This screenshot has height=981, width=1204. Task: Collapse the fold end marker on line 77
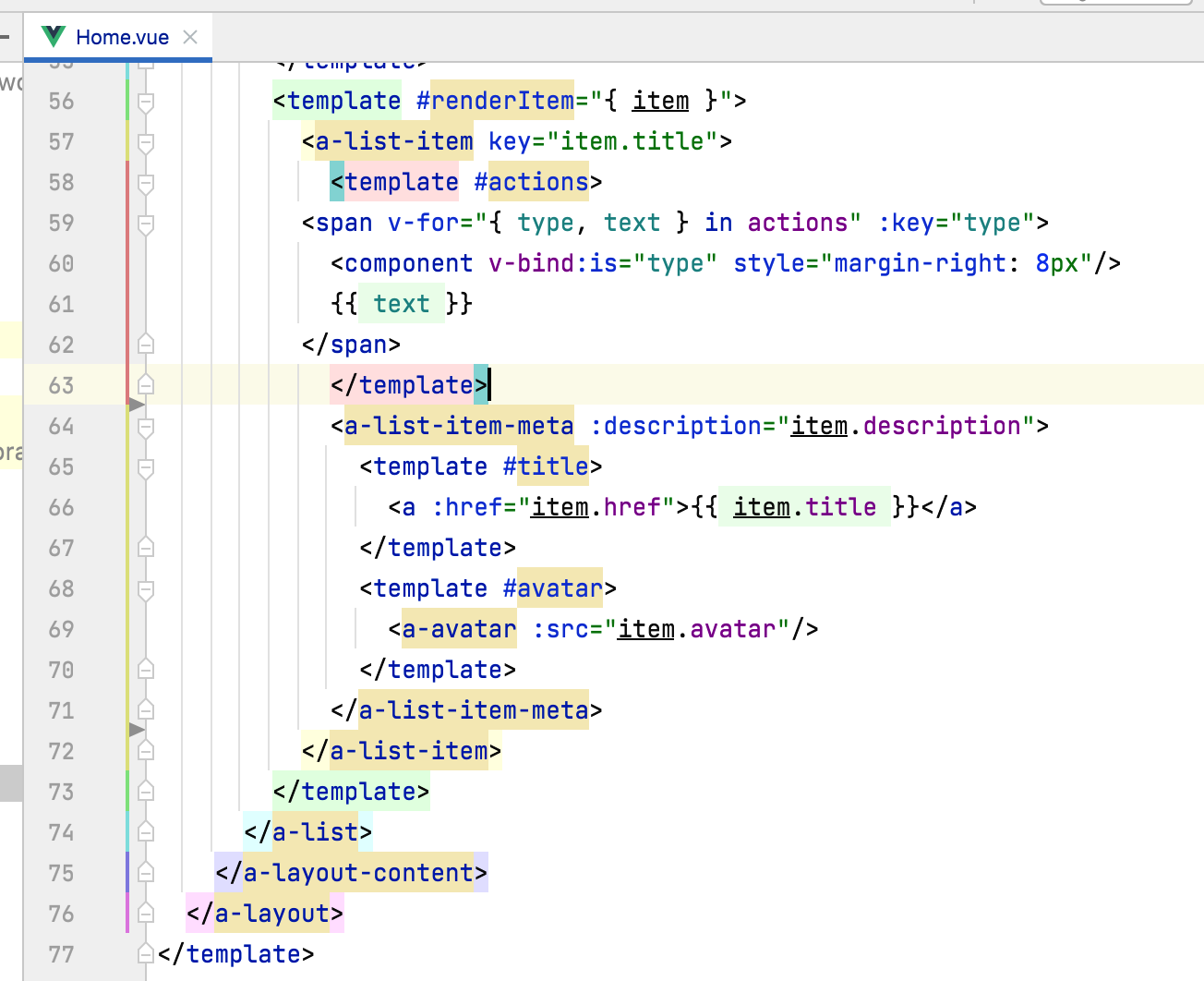pos(146,954)
